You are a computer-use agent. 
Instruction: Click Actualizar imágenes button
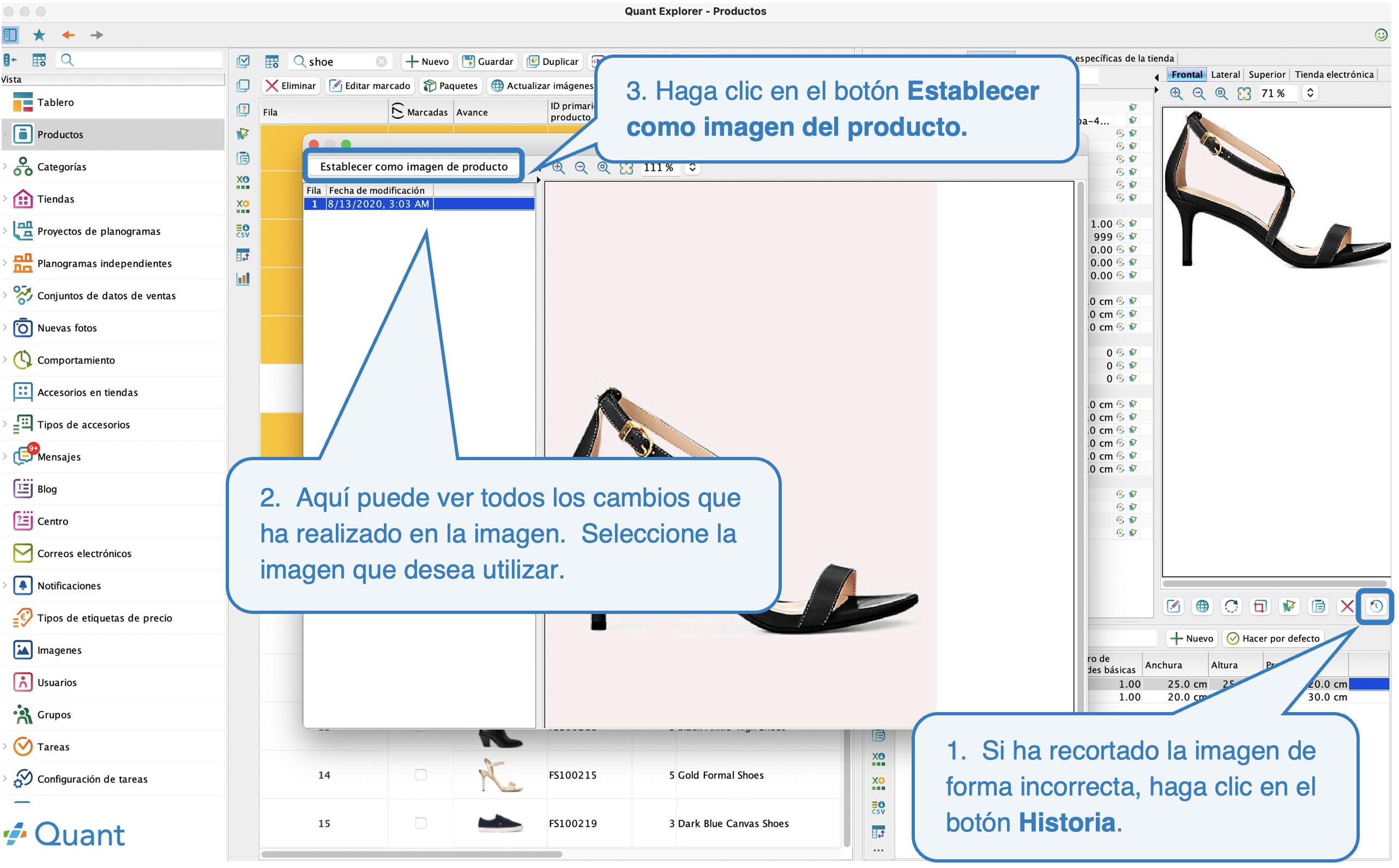[x=543, y=86]
